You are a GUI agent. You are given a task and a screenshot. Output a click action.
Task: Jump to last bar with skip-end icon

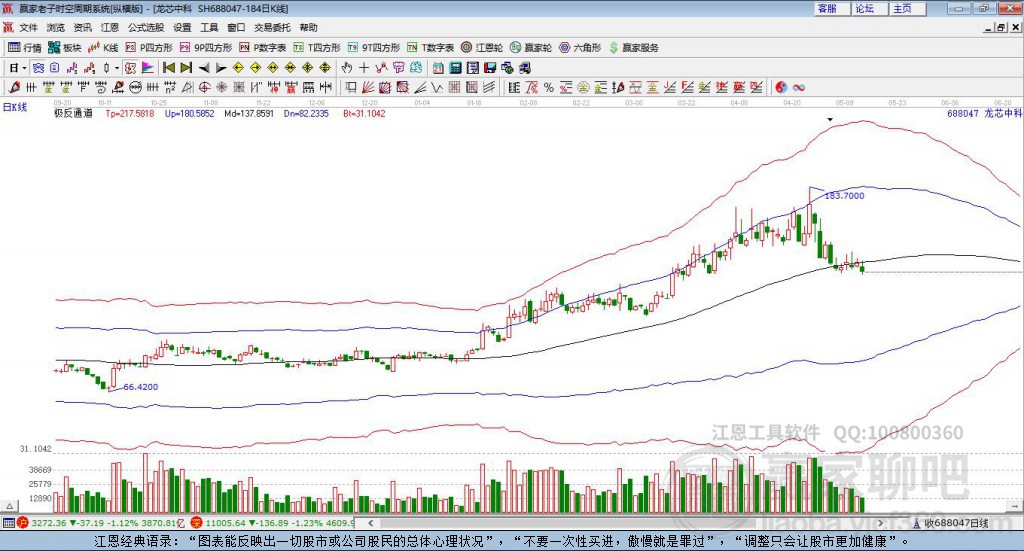tap(186, 68)
